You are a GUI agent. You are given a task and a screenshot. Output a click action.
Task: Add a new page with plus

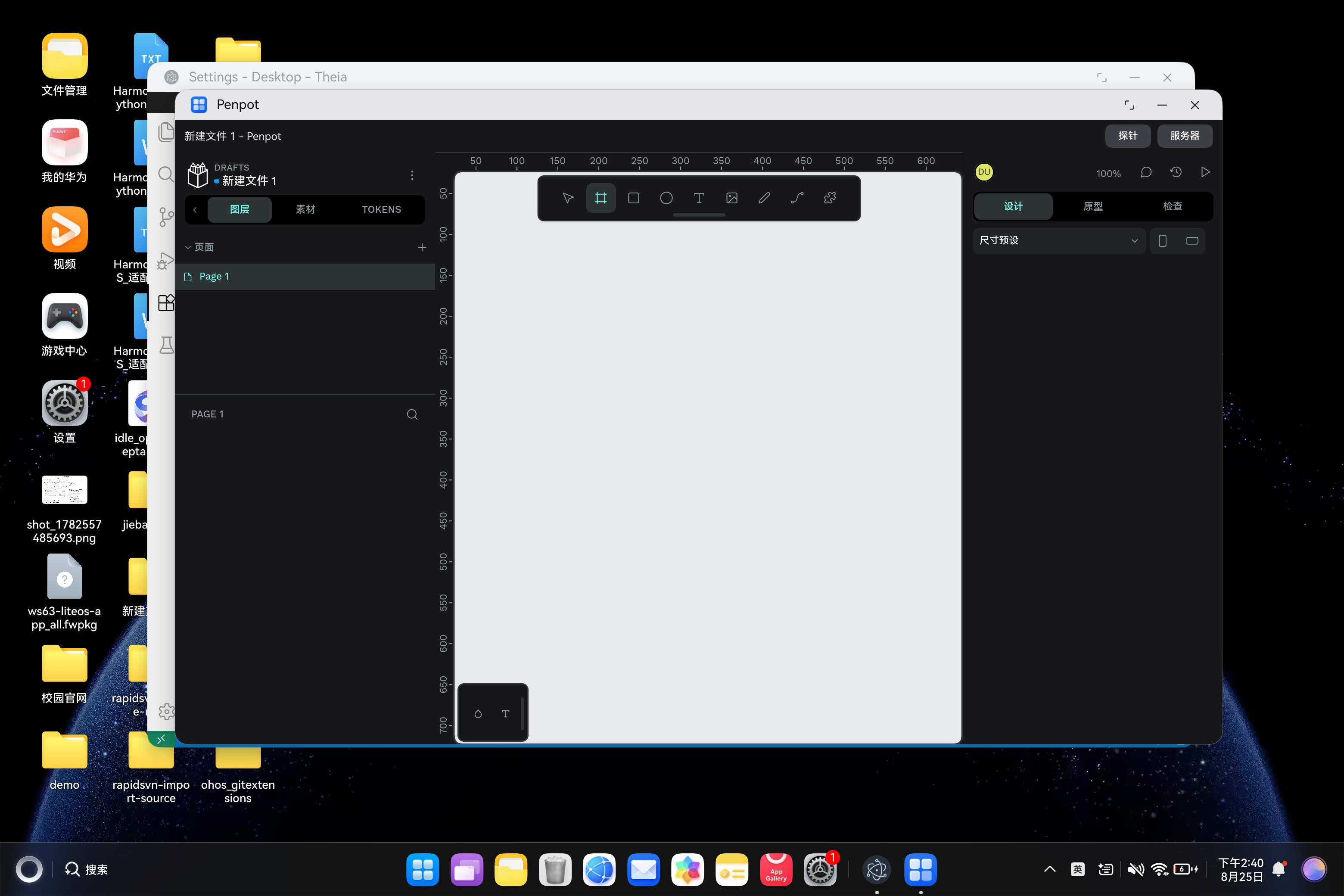422,247
